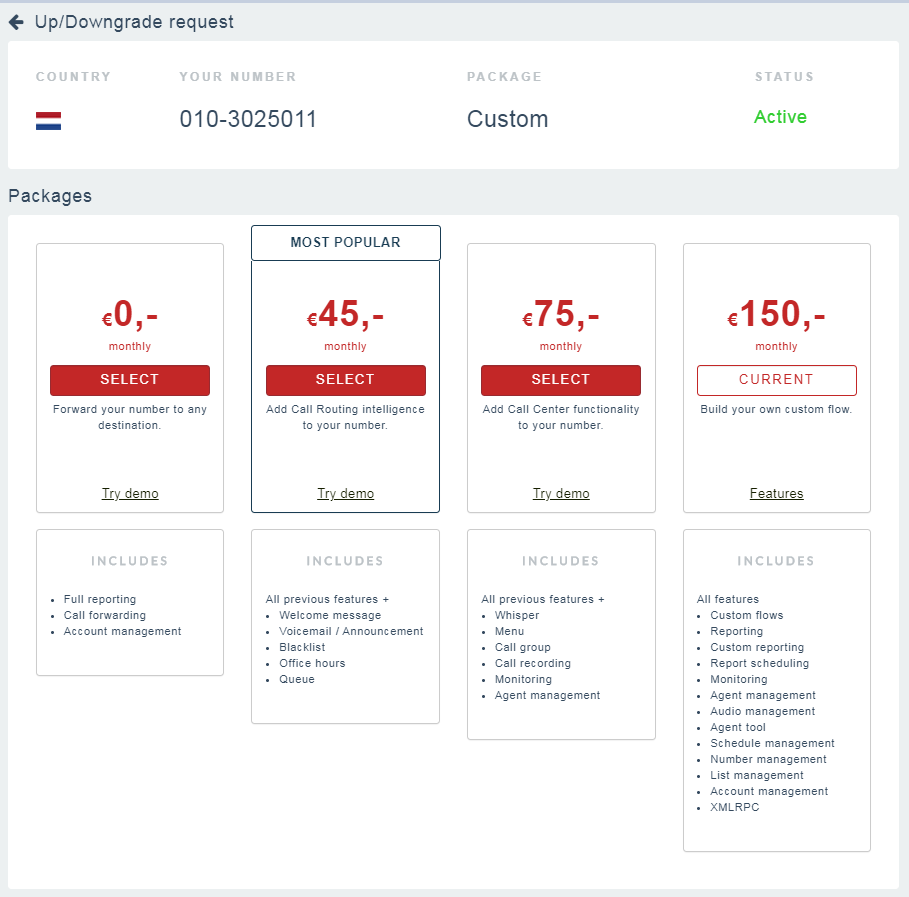
Task: Click the phone number 010-3025011
Action: click(x=248, y=120)
